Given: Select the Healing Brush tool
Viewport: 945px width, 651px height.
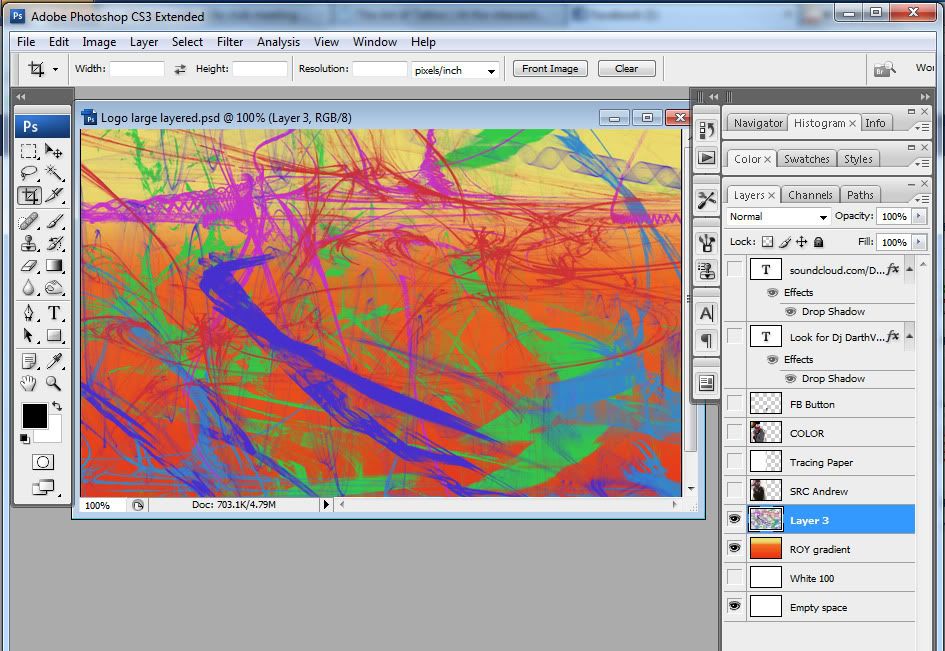Looking at the screenshot, I should 29,222.
